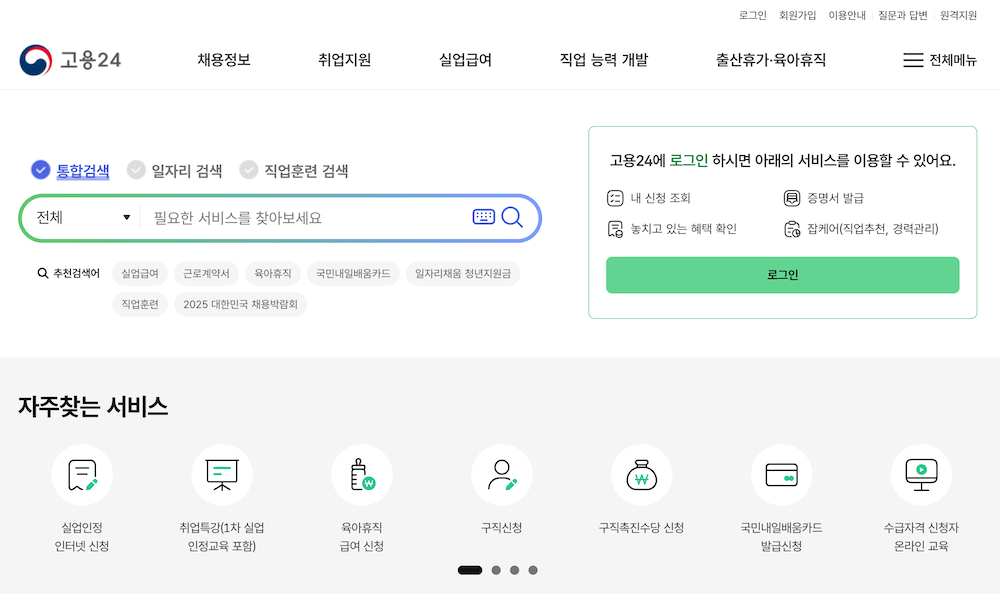The height and width of the screenshot is (594, 1000).
Task: Go to the first carousel page indicator
Action: (470, 570)
